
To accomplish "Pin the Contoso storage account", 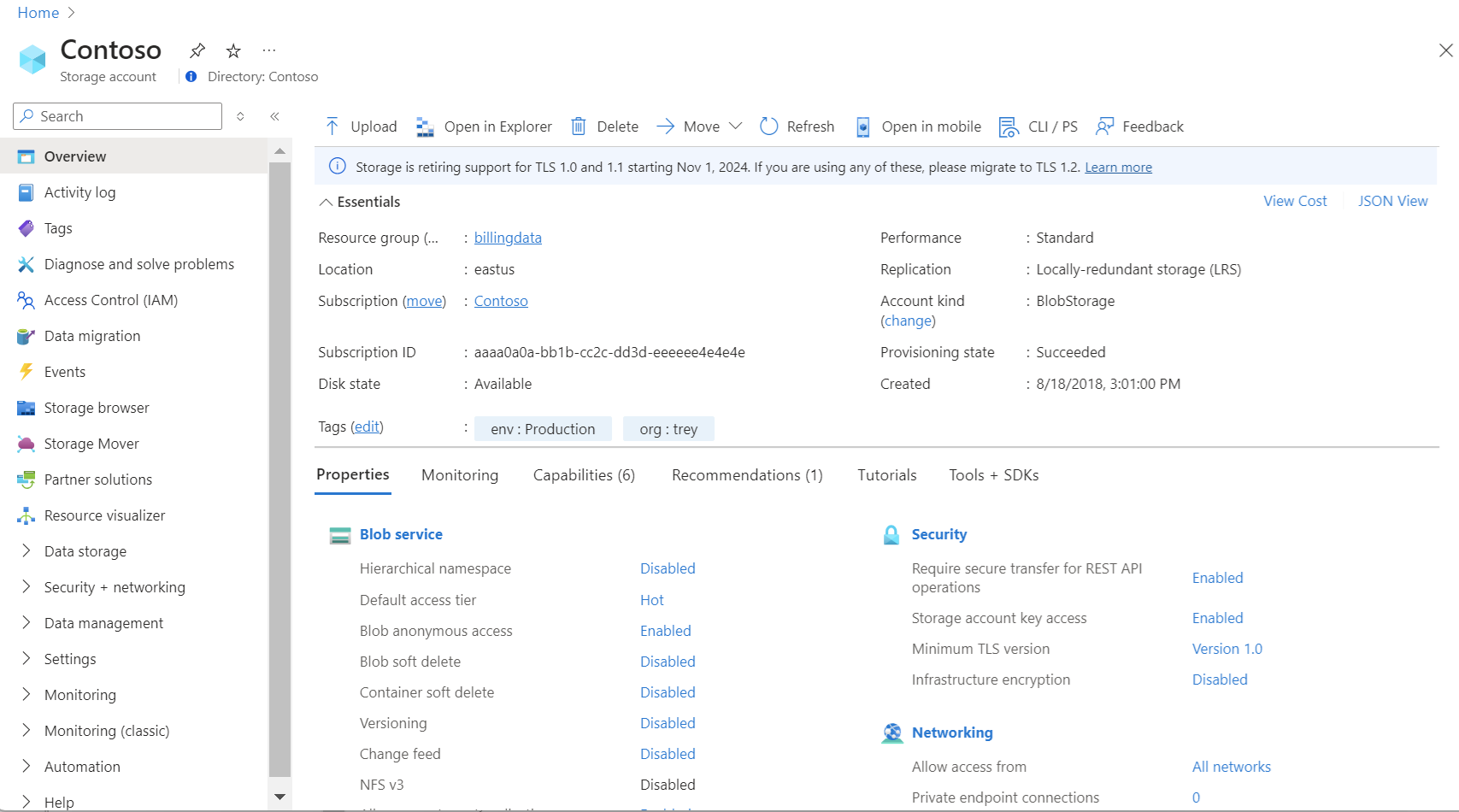I will [x=197, y=50].
